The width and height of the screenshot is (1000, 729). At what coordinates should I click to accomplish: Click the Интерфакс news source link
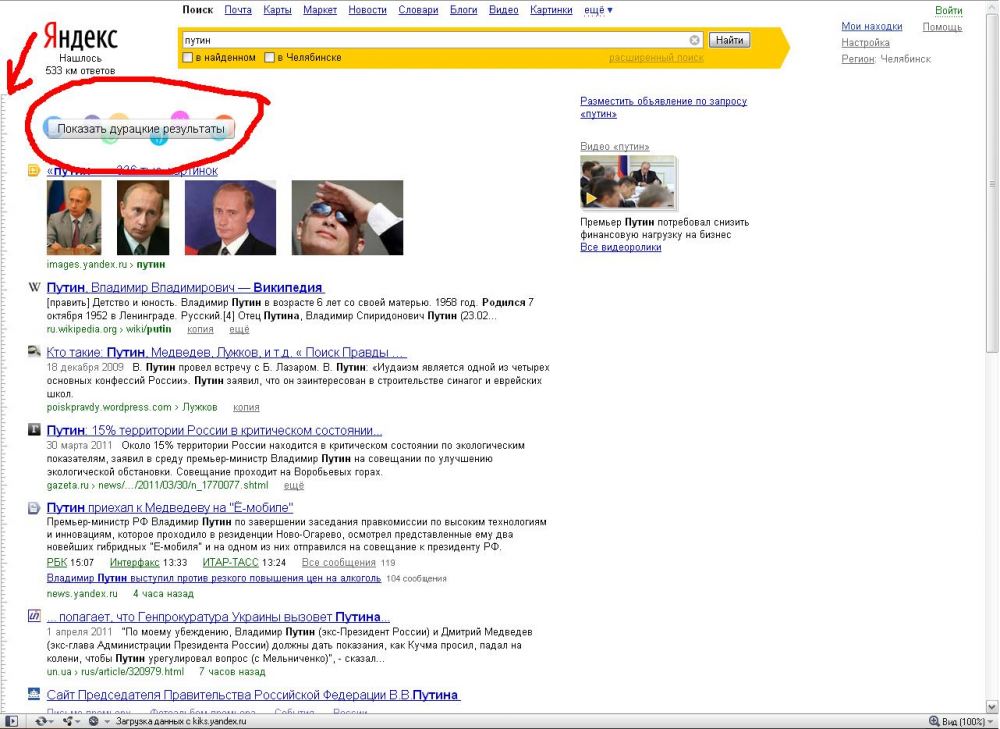[135, 563]
